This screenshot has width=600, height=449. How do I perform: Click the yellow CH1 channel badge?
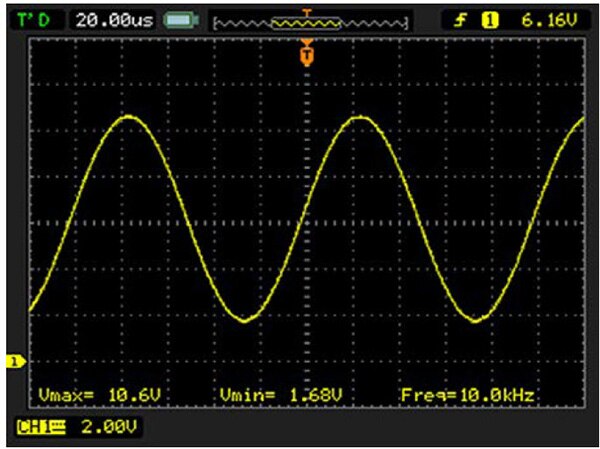(x=39, y=427)
